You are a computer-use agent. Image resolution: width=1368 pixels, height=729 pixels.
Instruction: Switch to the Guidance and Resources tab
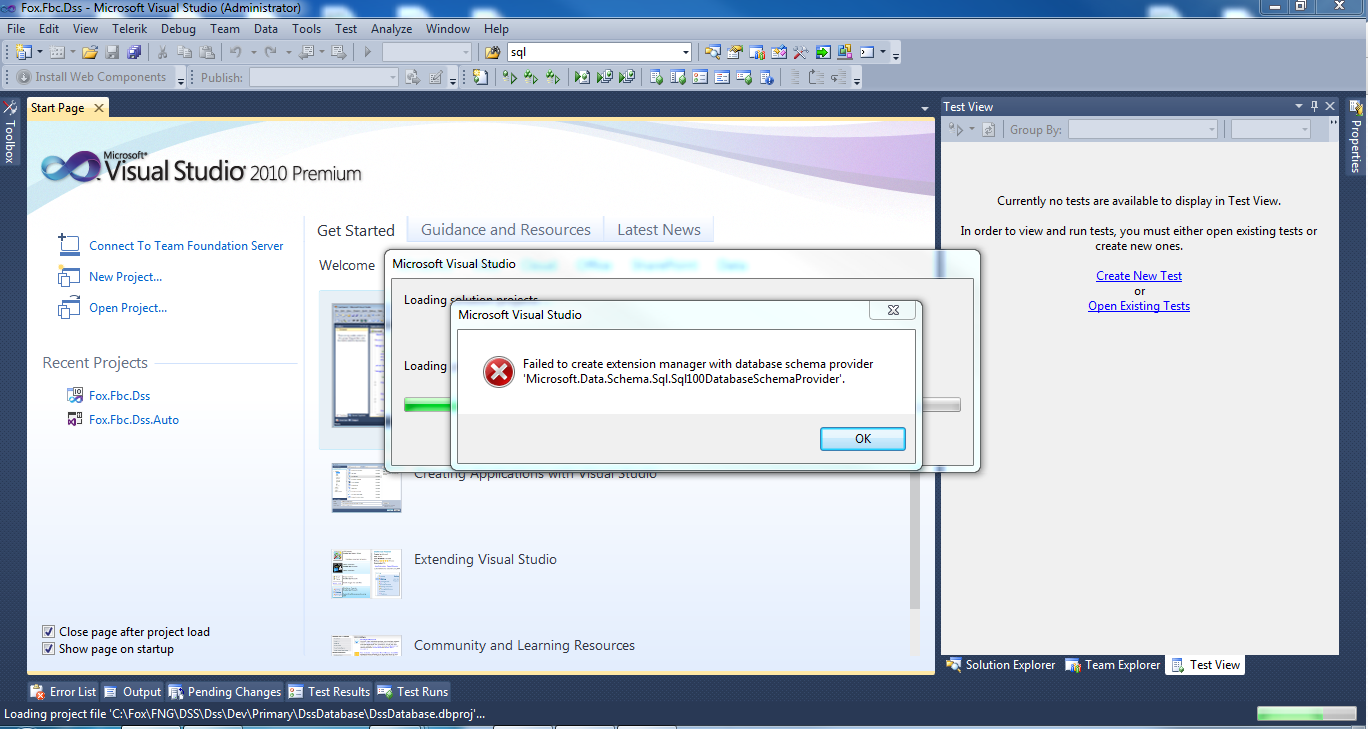pos(505,230)
